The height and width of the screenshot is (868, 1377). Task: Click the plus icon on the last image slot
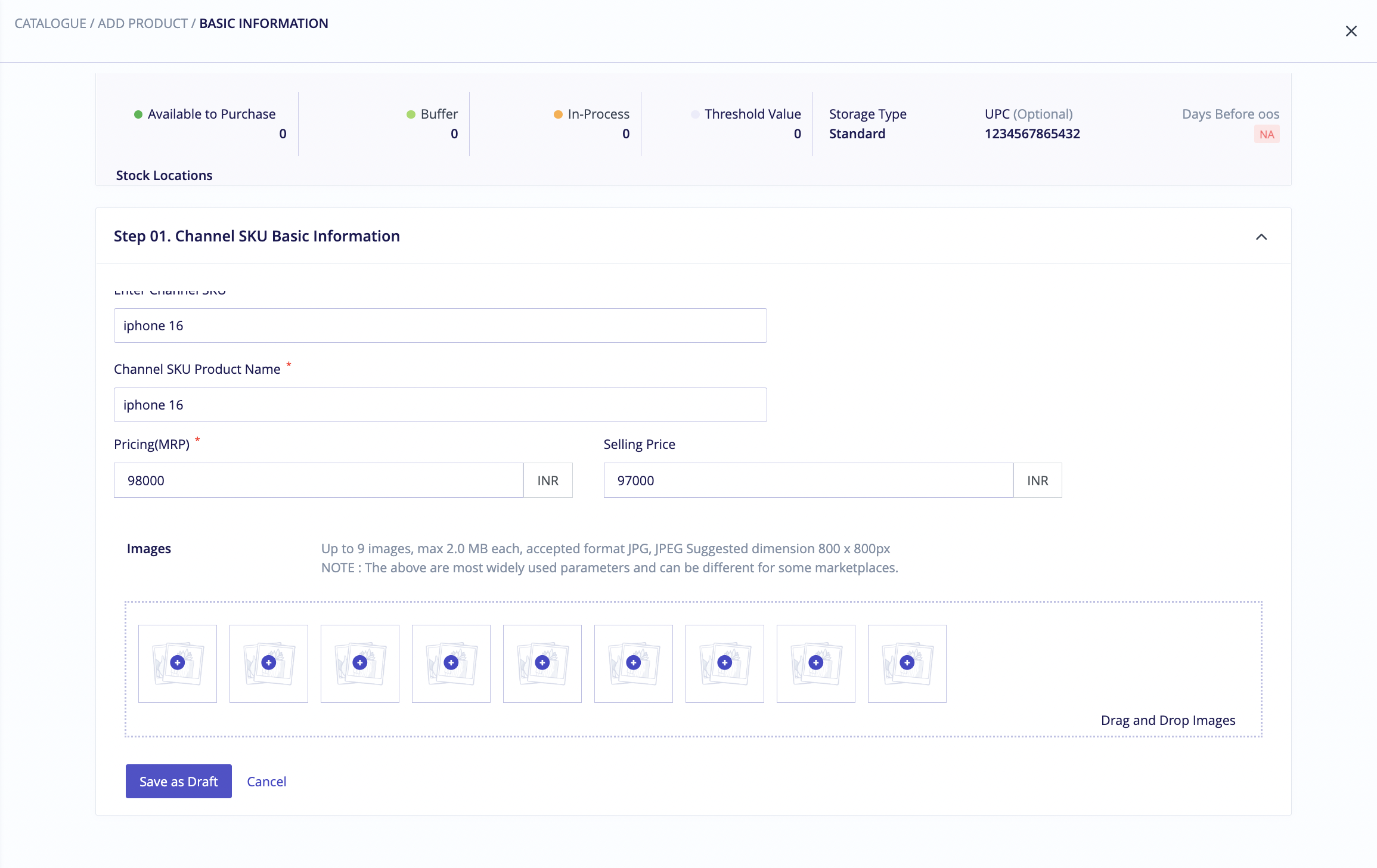pyautogui.click(x=907, y=664)
